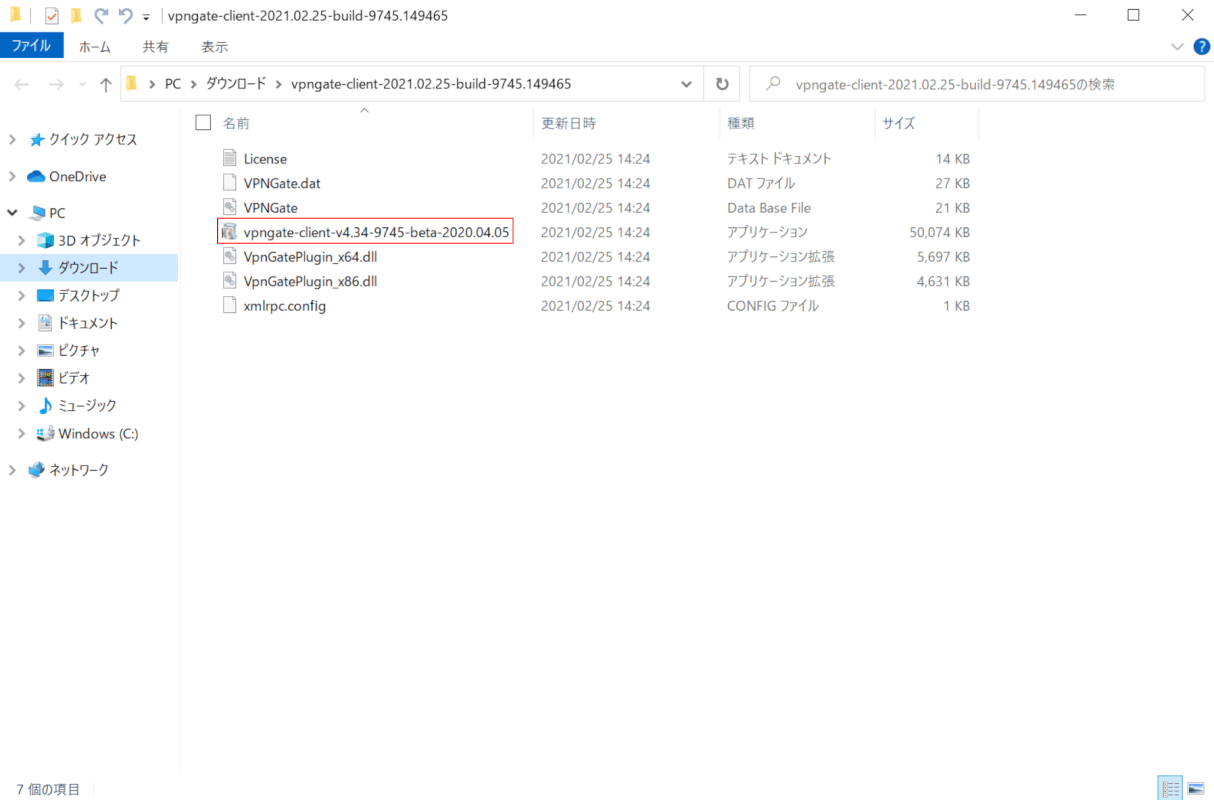Viewport: 1214px width, 800px height.
Task: Expand the Quick Access tree node
Action: pos(12,140)
